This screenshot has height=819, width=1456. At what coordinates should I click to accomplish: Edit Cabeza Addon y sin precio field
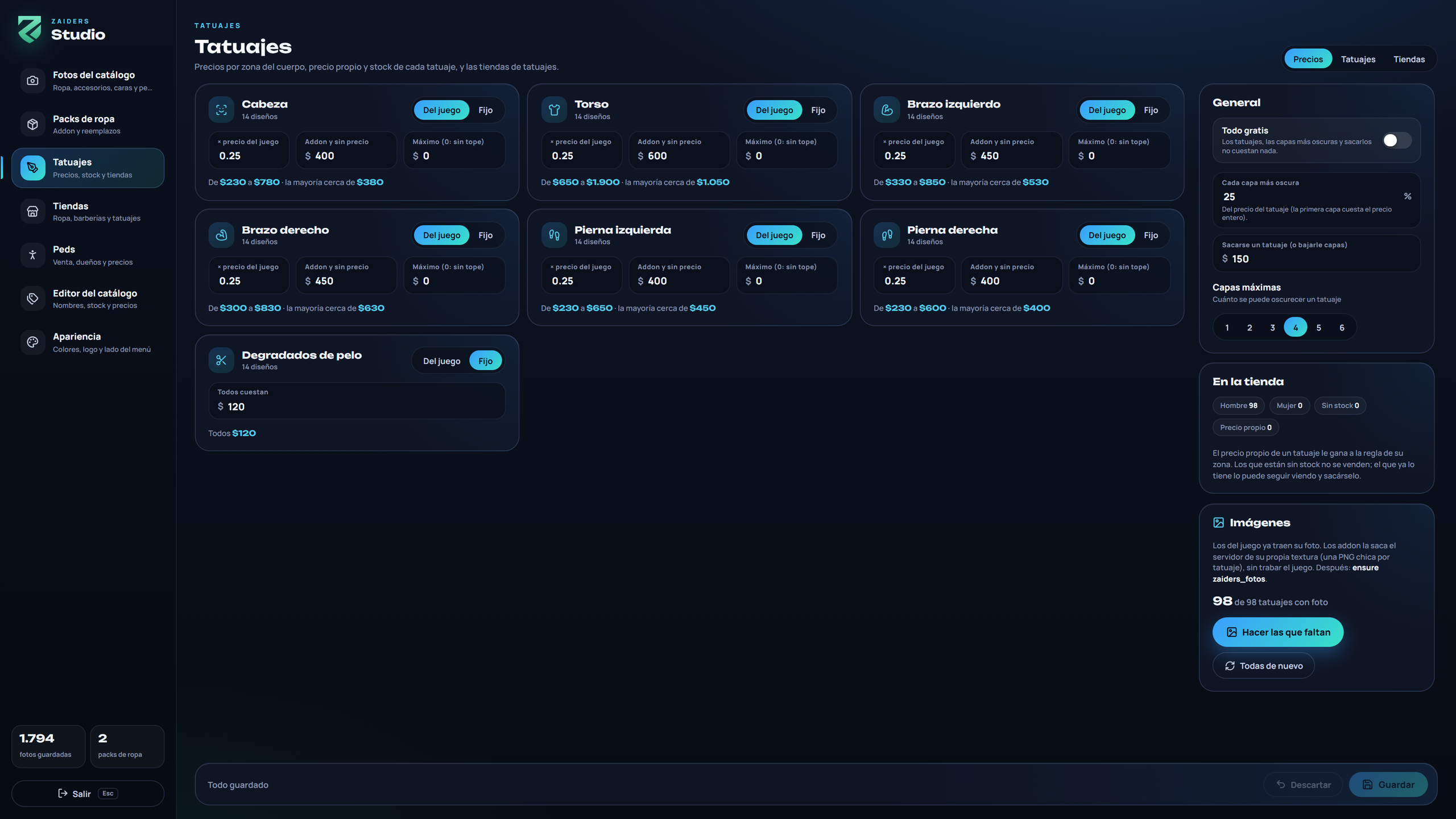coord(346,150)
